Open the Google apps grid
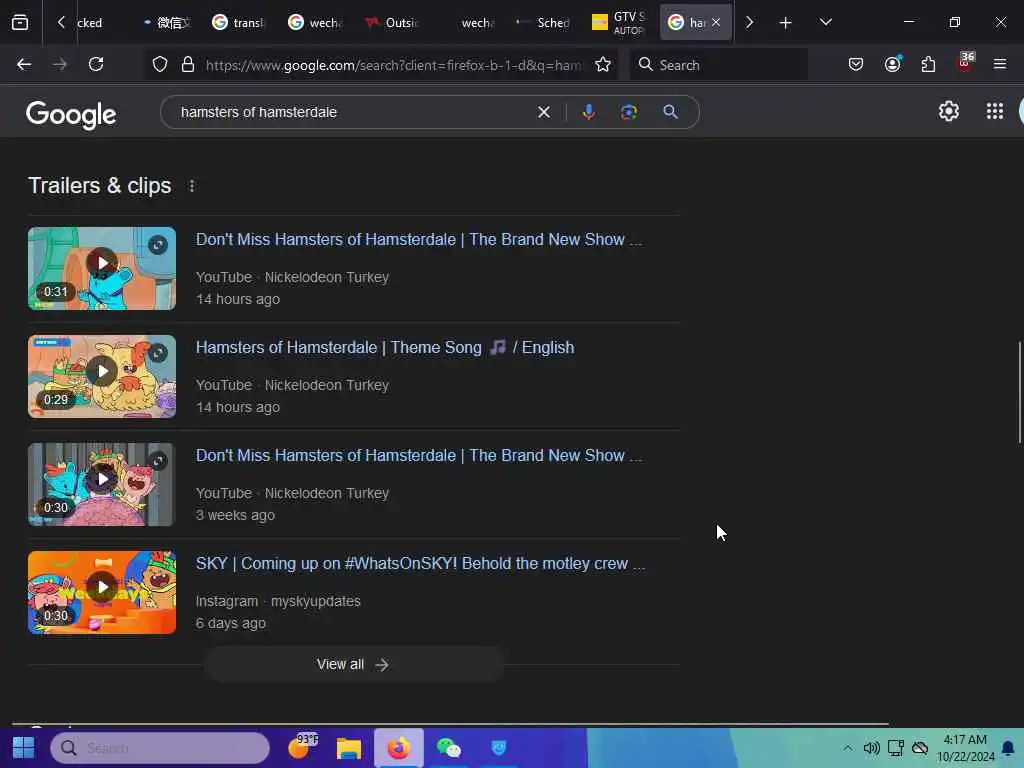This screenshot has height=768, width=1024. [x=995, y=112]
